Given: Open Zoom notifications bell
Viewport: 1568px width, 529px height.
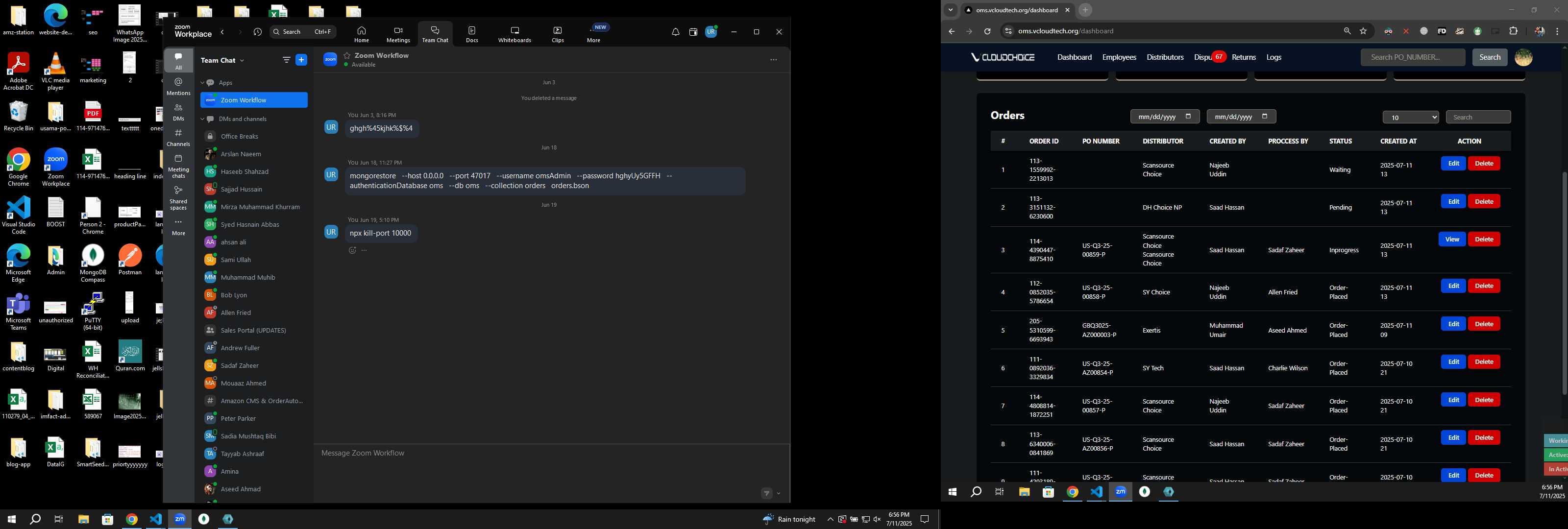Looking at the screenshot, I should point(675,32).
